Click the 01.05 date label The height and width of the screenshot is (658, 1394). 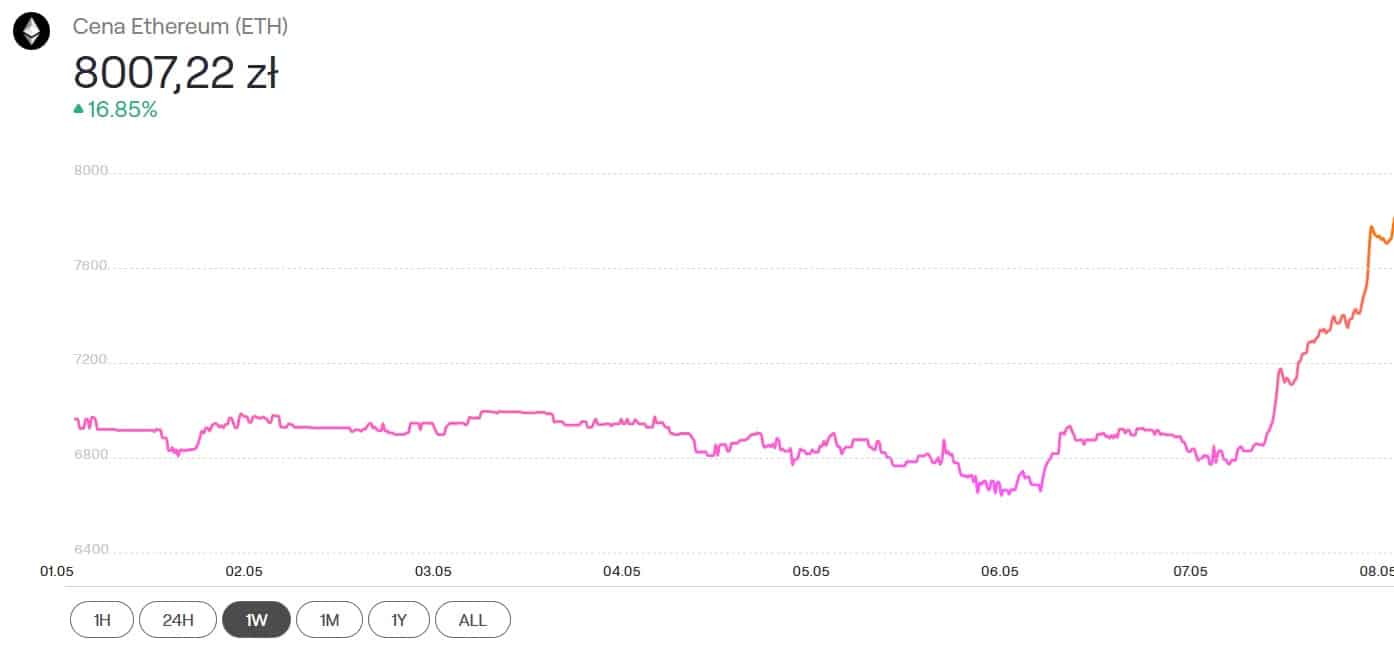[55, 572]
